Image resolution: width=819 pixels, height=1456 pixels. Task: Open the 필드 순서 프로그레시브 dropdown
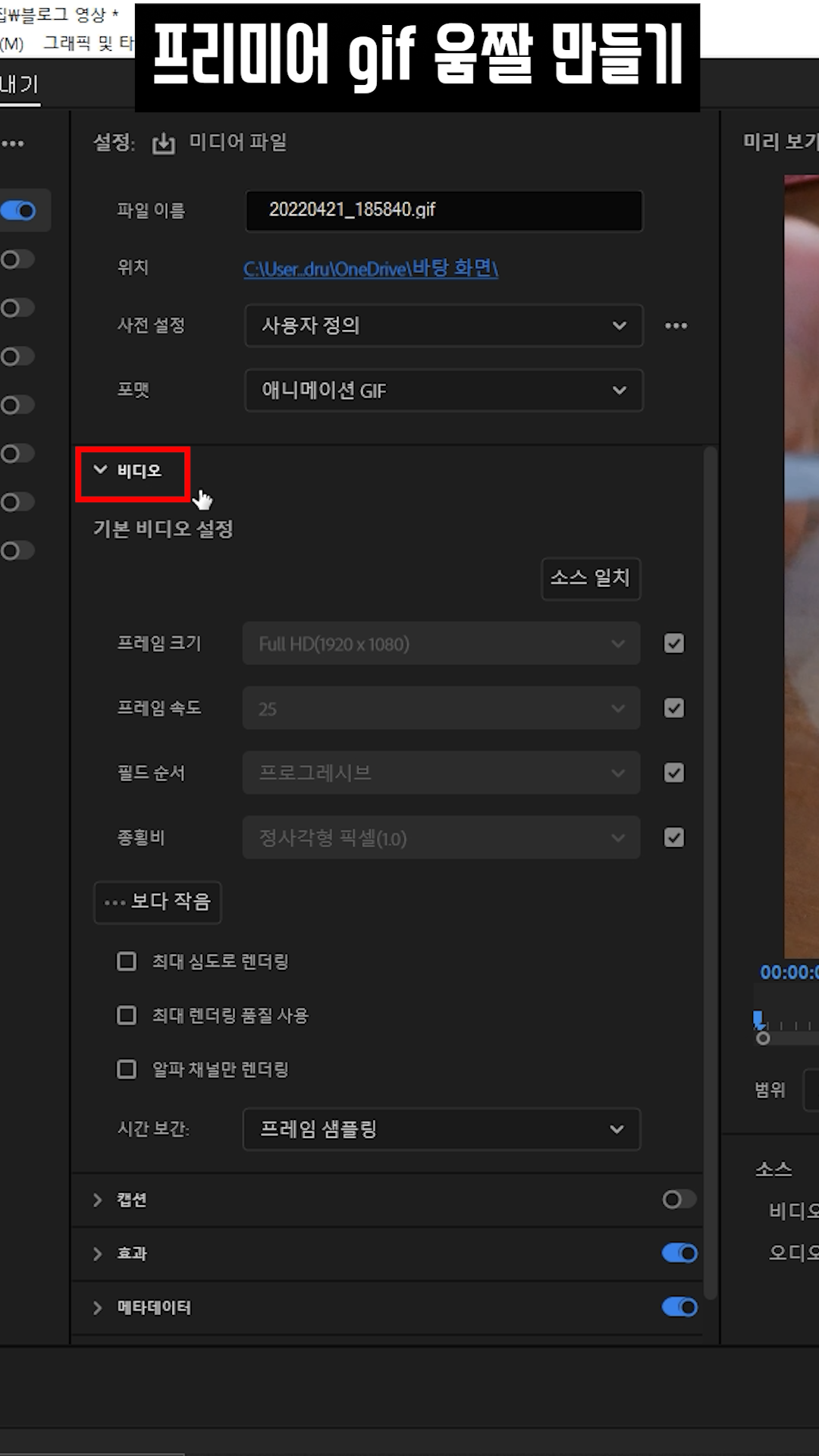point(441,773)
